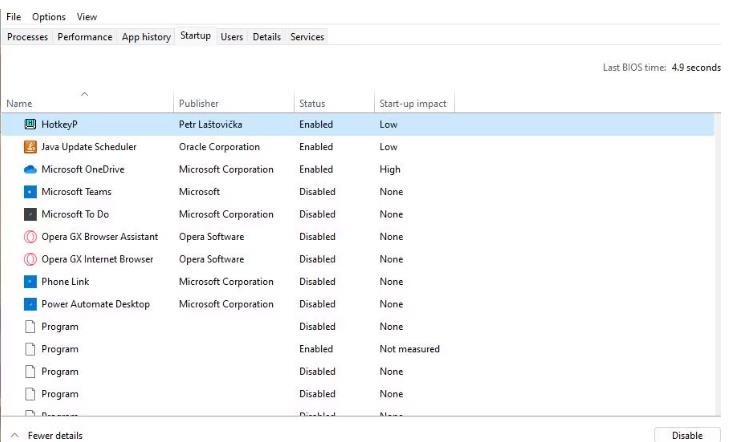Click the Disable button
The image size is (737, 442).
687,435
